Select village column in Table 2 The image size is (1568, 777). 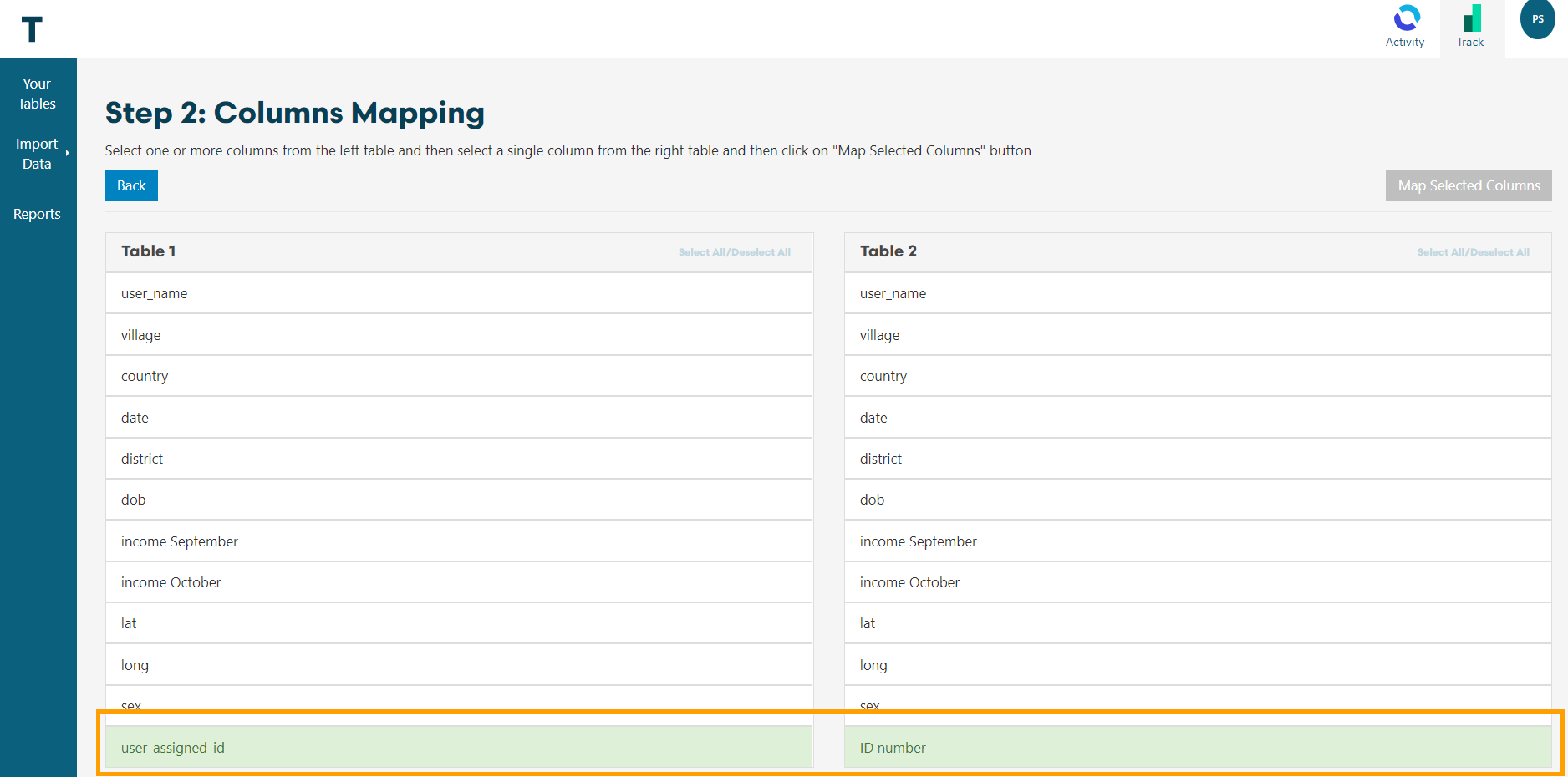1197,335
